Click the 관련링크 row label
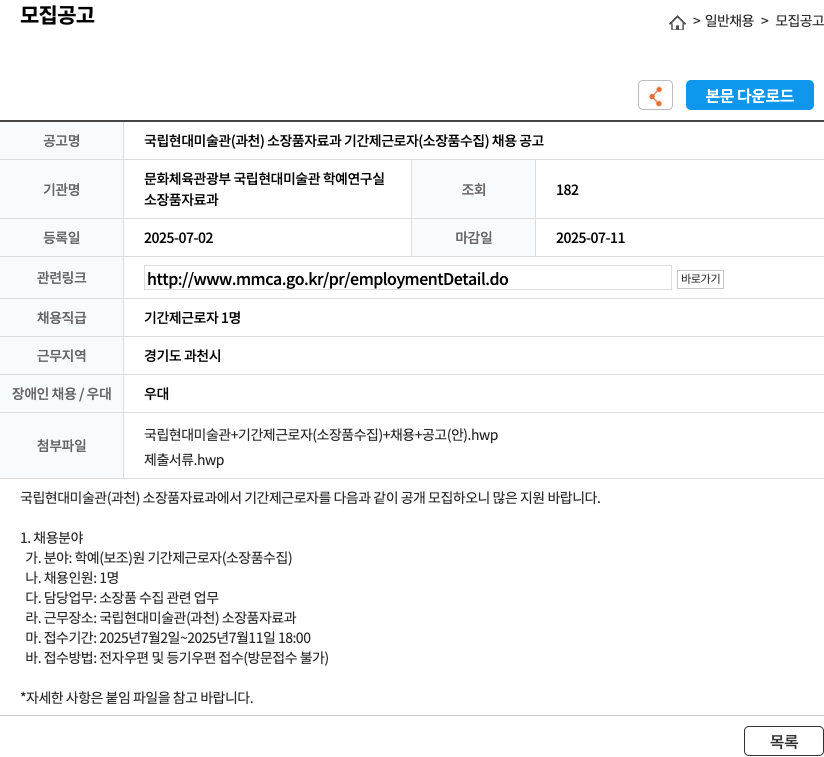 (x=61, y=278)
